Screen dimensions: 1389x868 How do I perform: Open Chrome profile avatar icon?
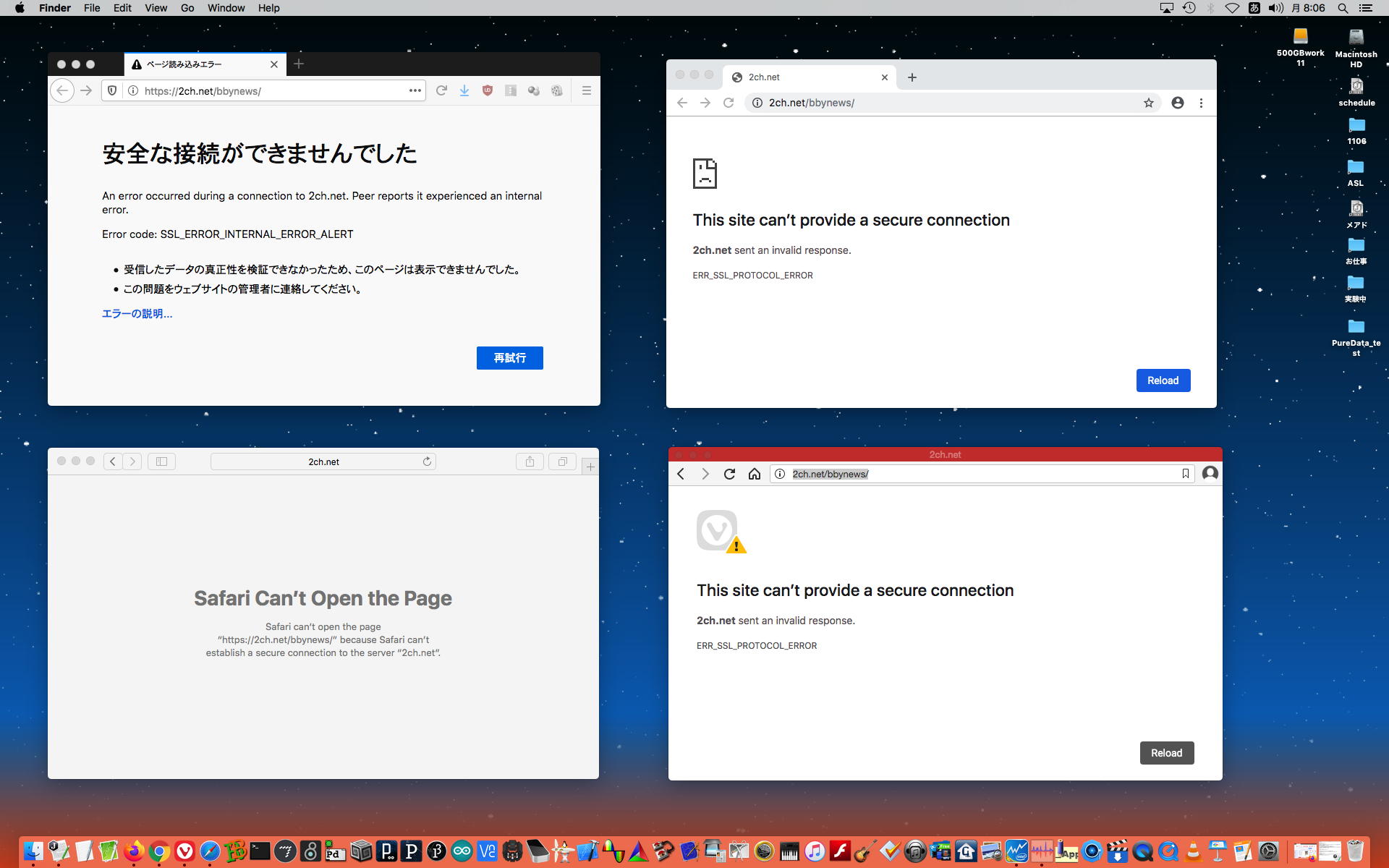[x=1178, y=103]
